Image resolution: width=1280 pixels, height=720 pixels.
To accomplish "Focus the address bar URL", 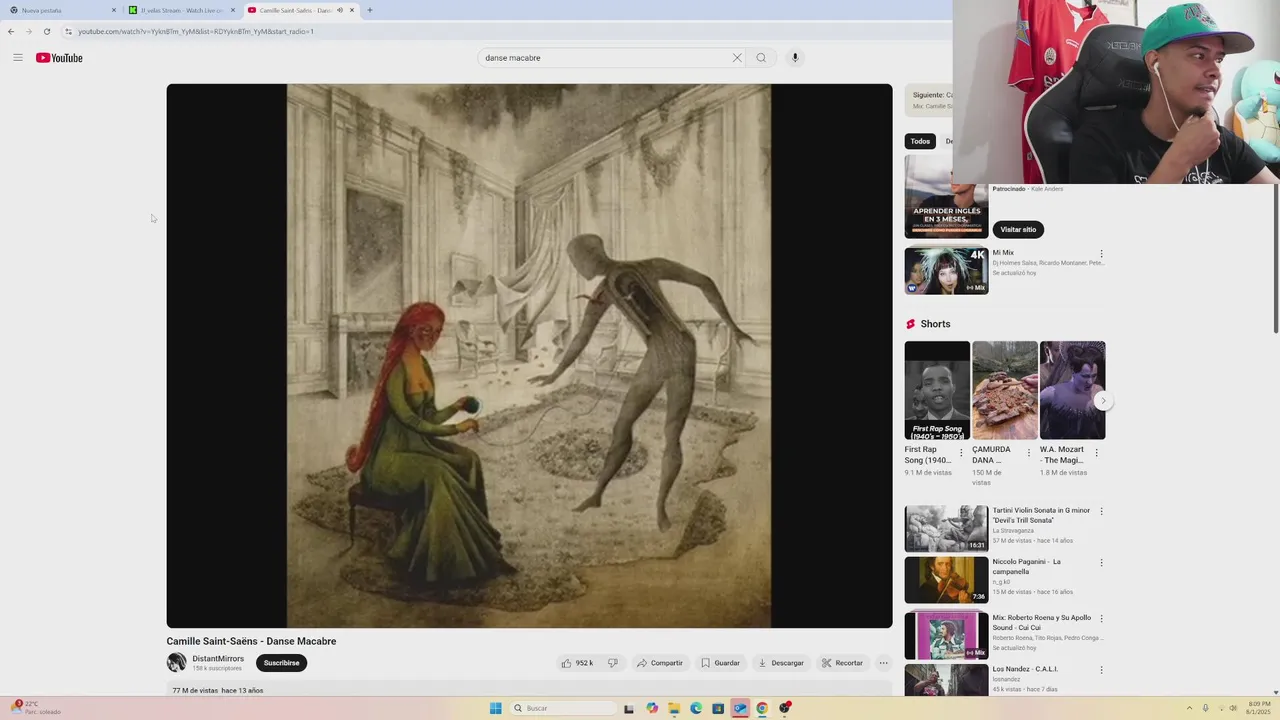I will pos(196,31).
